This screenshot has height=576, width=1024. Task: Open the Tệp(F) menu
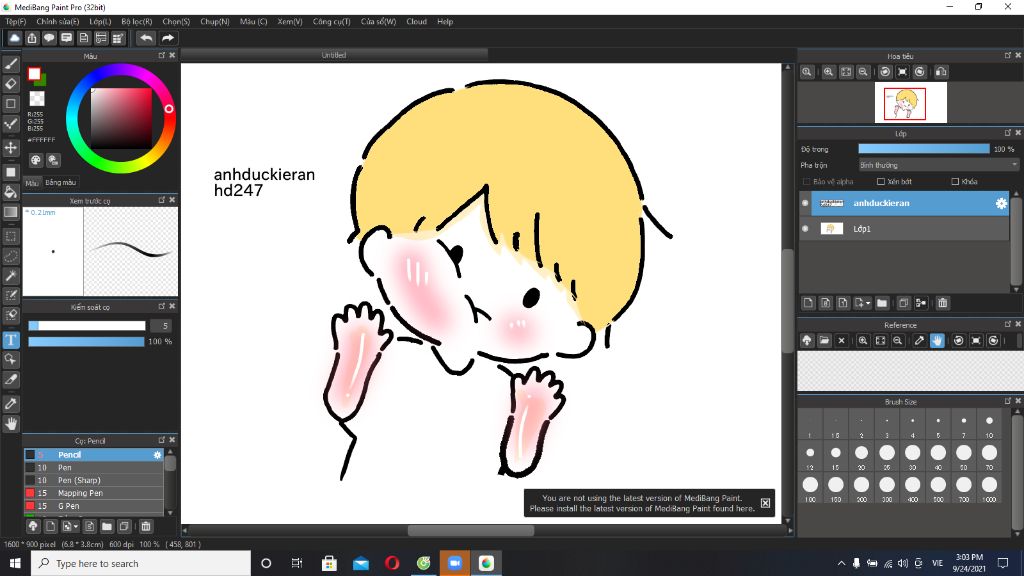tap(16, 22)
